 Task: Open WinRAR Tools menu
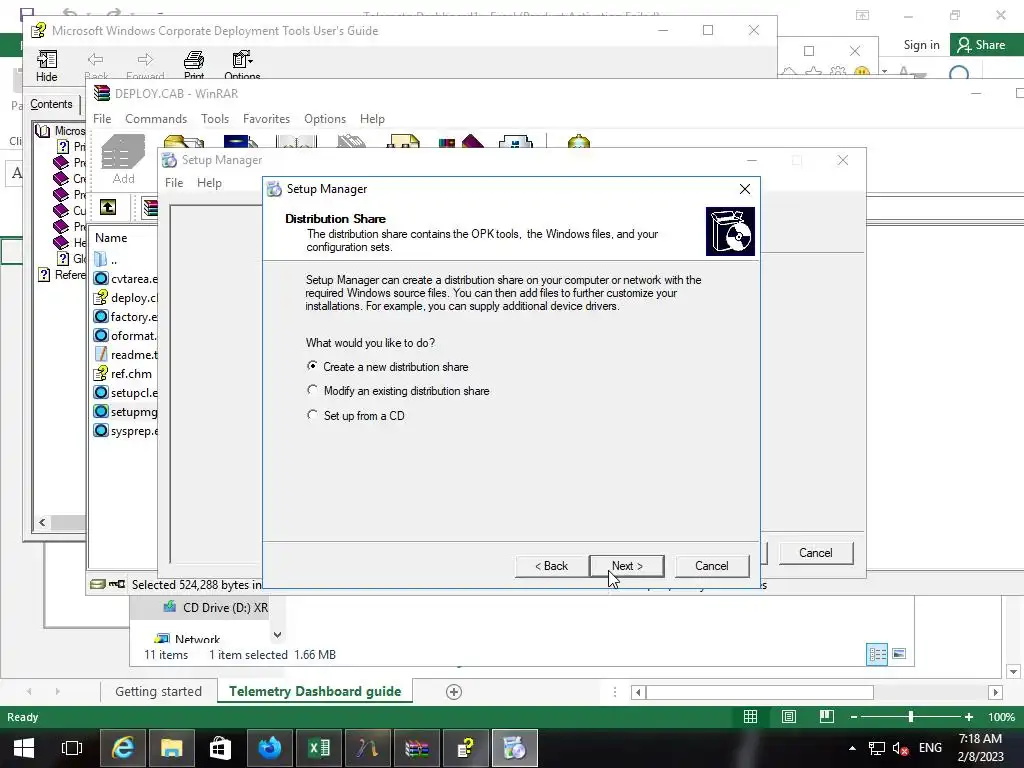click(215, 119)
